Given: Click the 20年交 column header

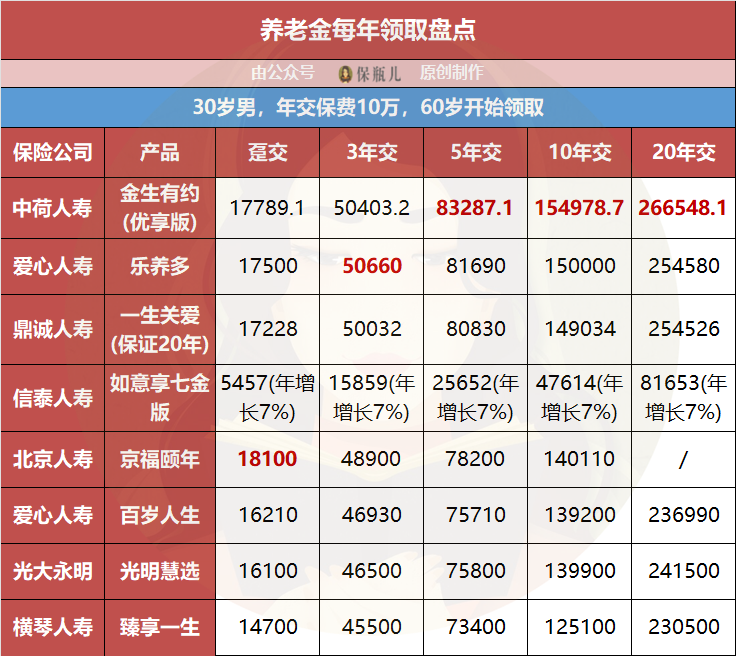Looking at the screenshot, I should pos(684,153).
